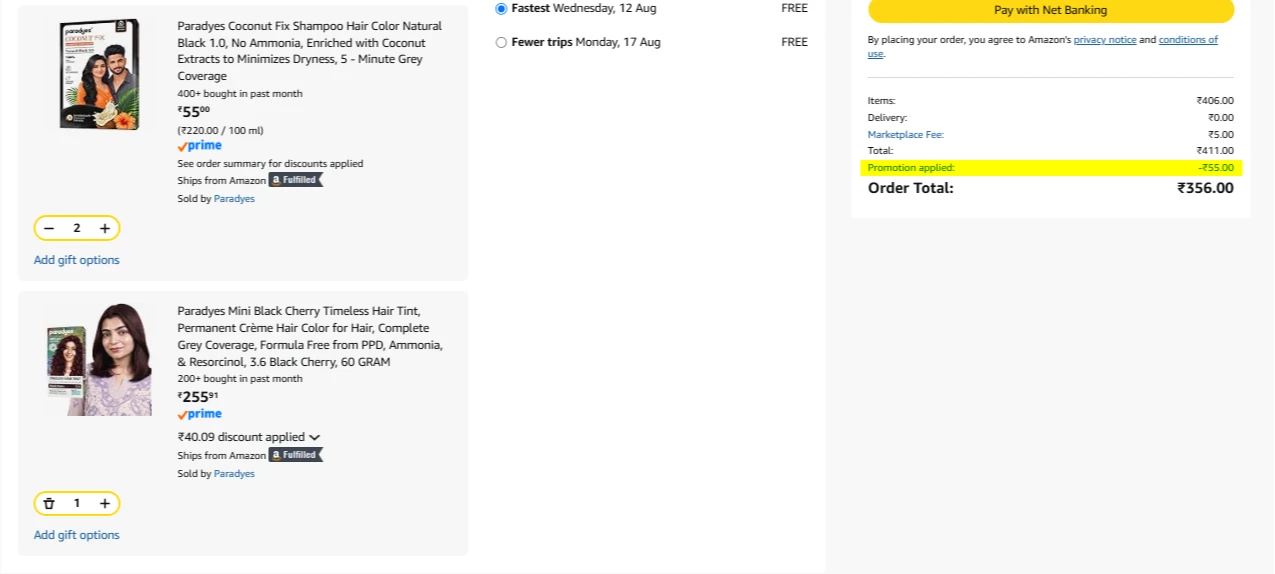Select Fewer trips delivery Monday, 17 Aug
This screenshot has width=1275, height=574.
[501, 42]
